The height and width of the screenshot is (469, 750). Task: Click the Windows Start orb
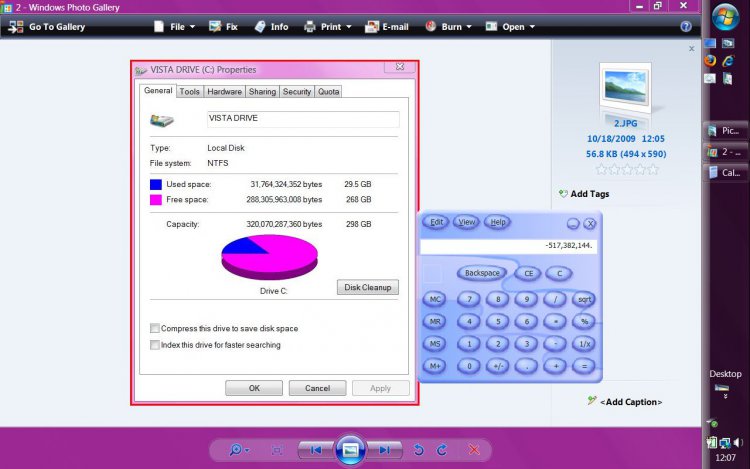point(725,16)
